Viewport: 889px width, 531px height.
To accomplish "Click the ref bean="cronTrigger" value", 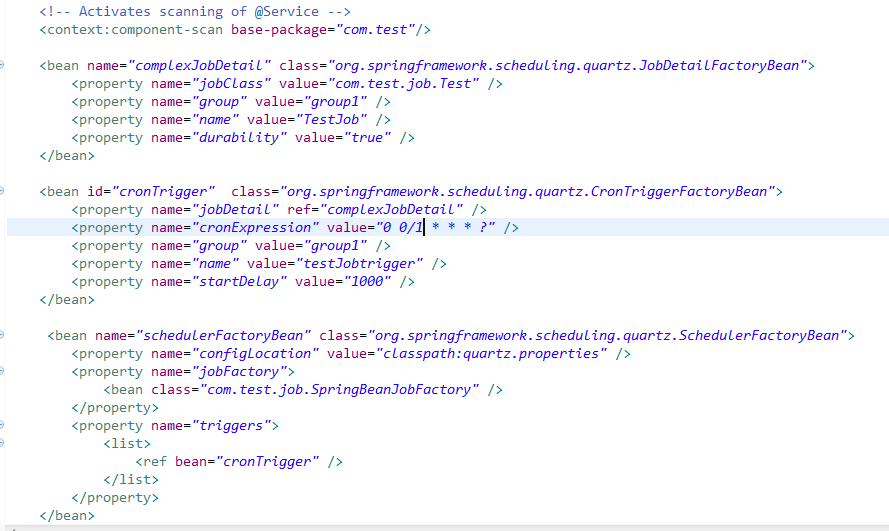I will click(267, 462).
